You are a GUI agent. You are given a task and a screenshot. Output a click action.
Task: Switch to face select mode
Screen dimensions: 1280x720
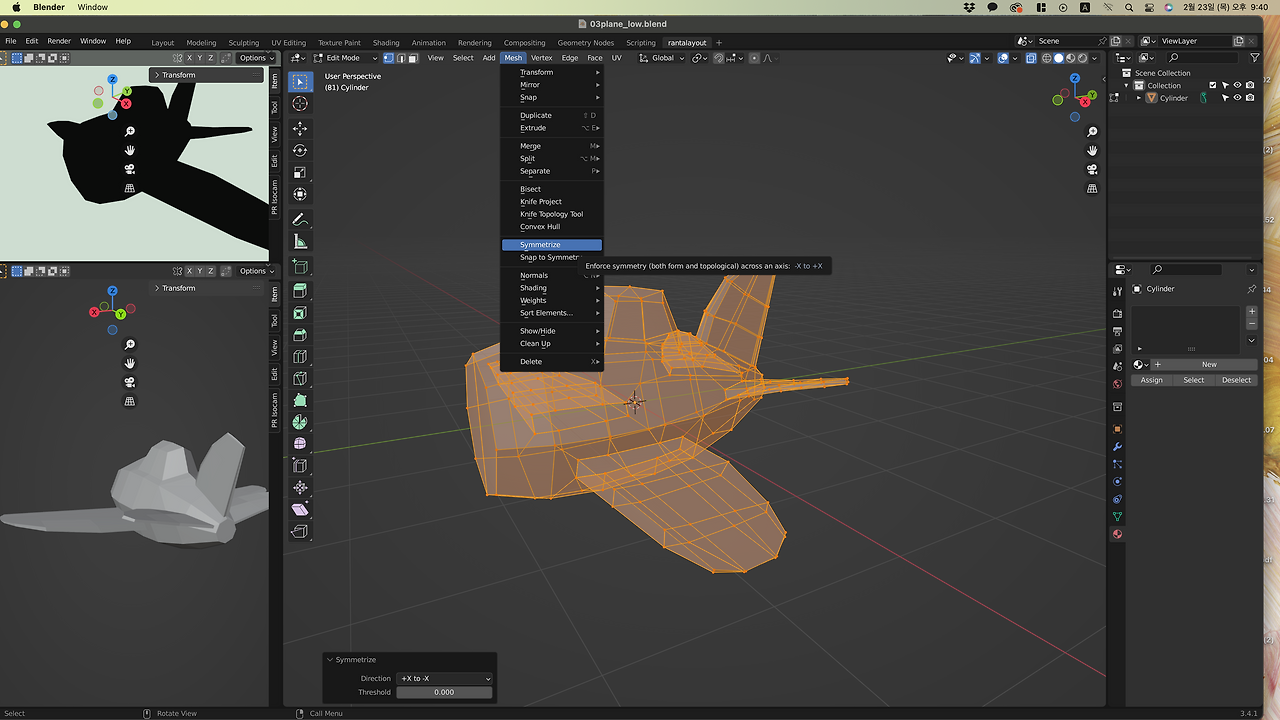pyautogui.click(x=412, y=58)
